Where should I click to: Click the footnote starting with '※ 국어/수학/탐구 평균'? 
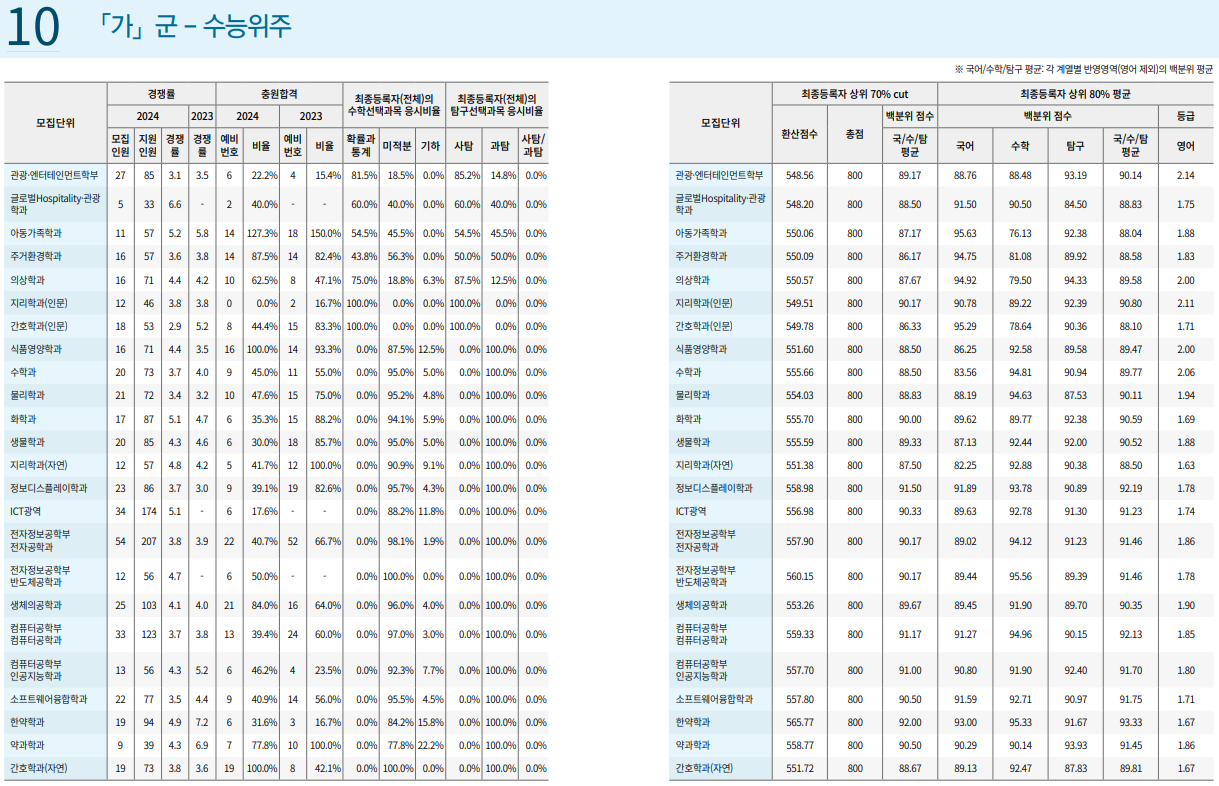tap(1084, 69)
